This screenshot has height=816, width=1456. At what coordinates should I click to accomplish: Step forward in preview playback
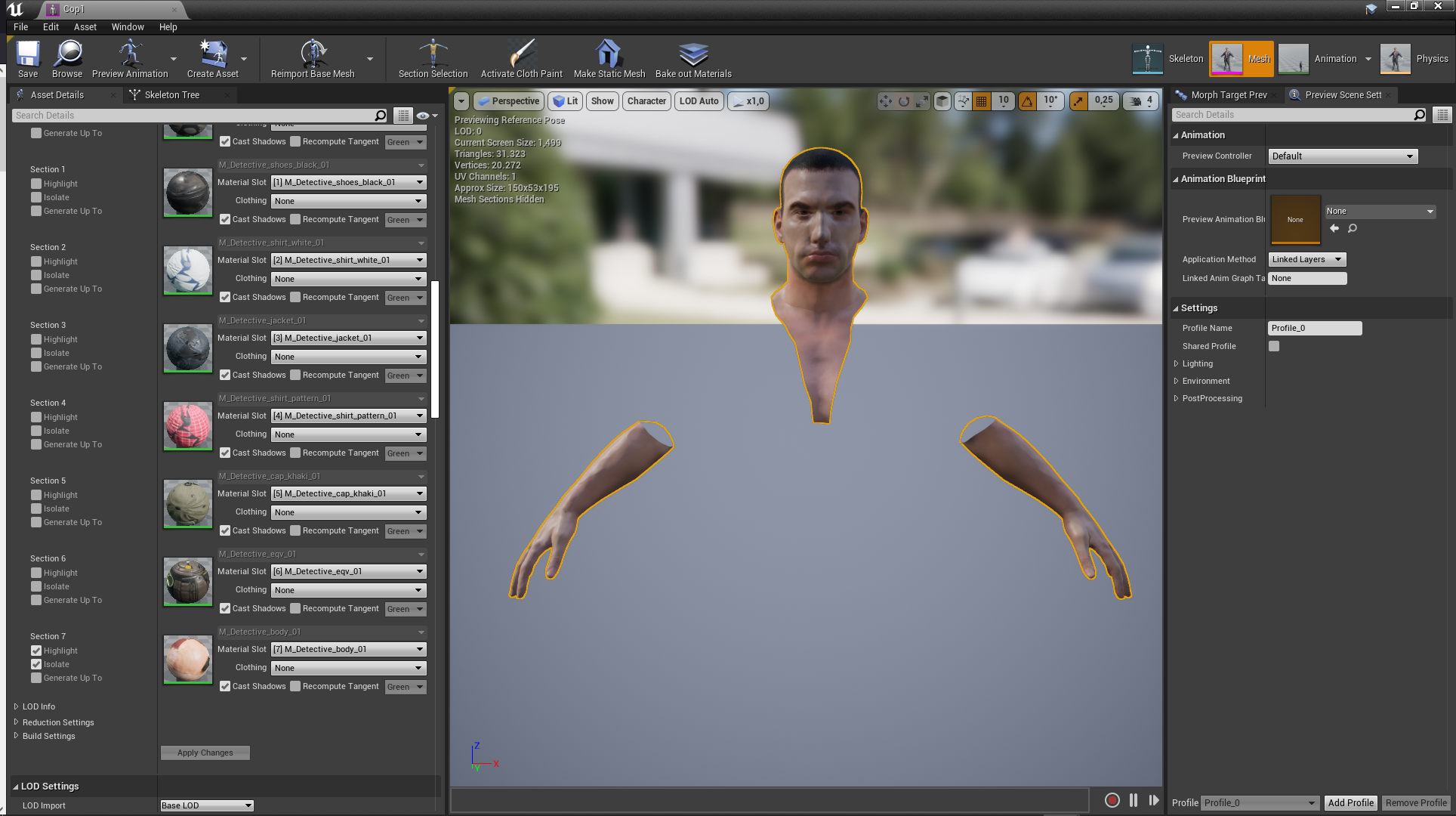1154,800
